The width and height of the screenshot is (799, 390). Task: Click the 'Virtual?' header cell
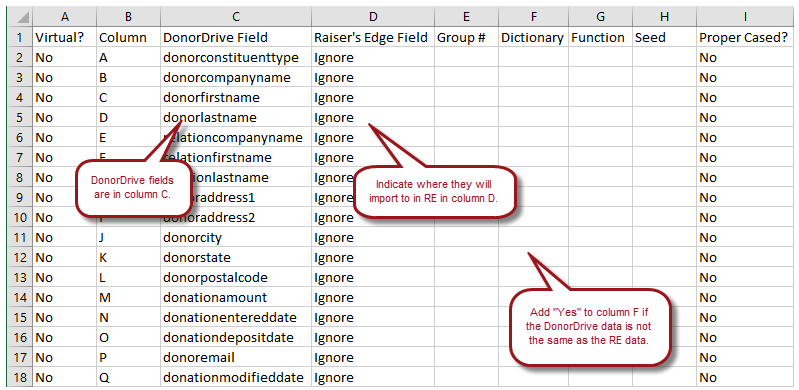64,38
